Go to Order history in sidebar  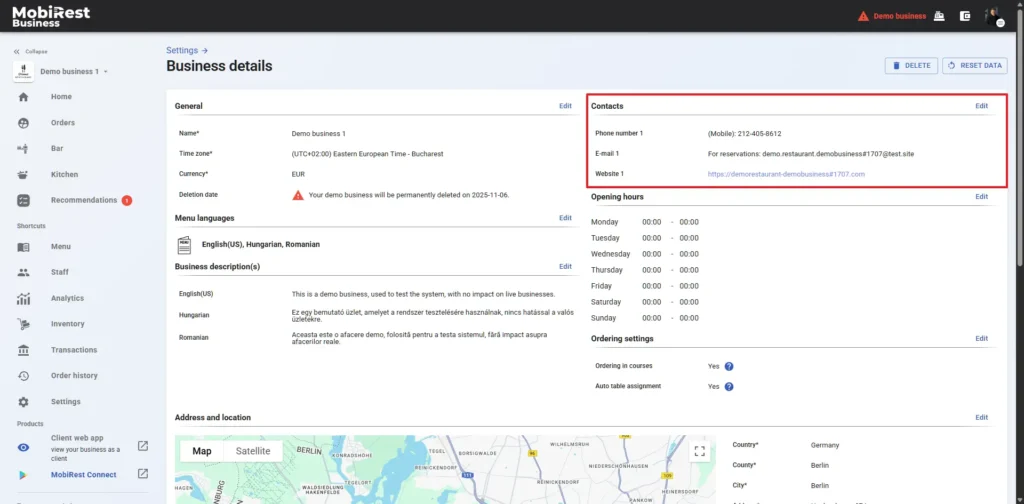pos(74,376)
